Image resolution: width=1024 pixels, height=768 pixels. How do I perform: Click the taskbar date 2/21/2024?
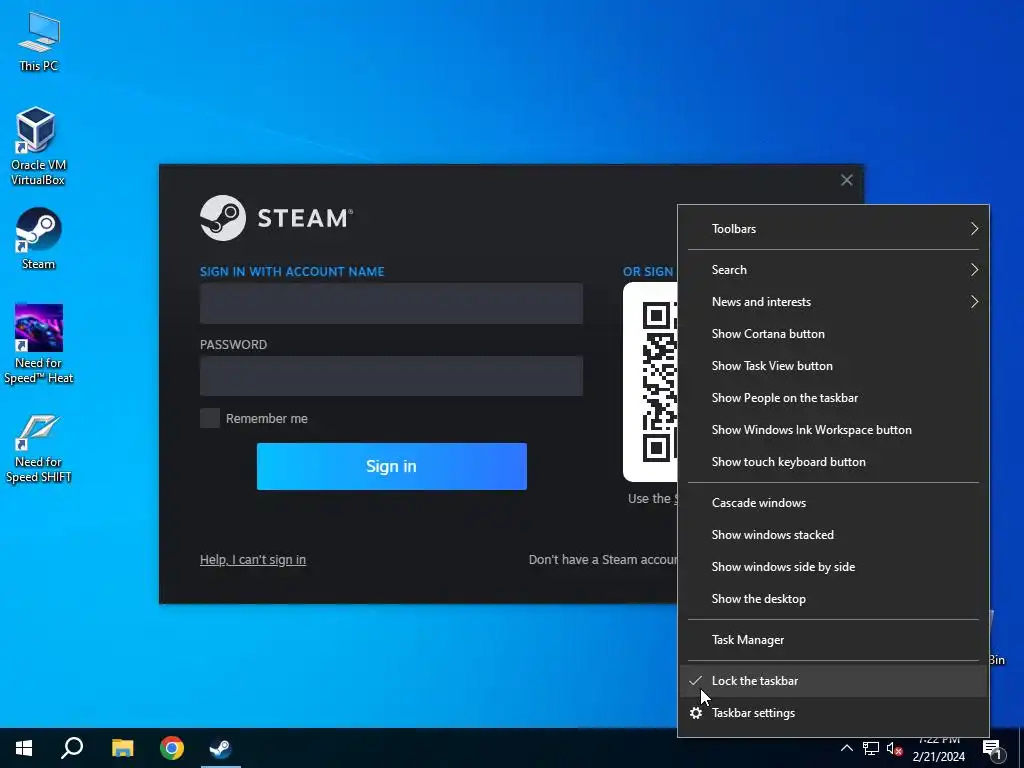[938, 757]
